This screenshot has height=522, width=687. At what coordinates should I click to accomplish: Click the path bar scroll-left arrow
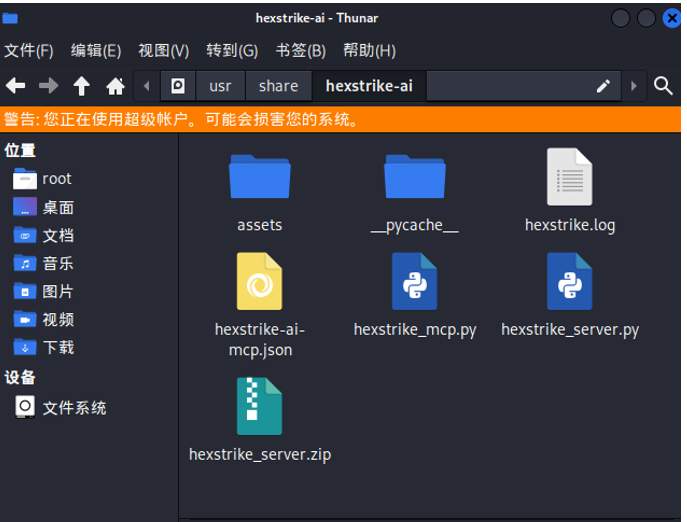(147, 86)
